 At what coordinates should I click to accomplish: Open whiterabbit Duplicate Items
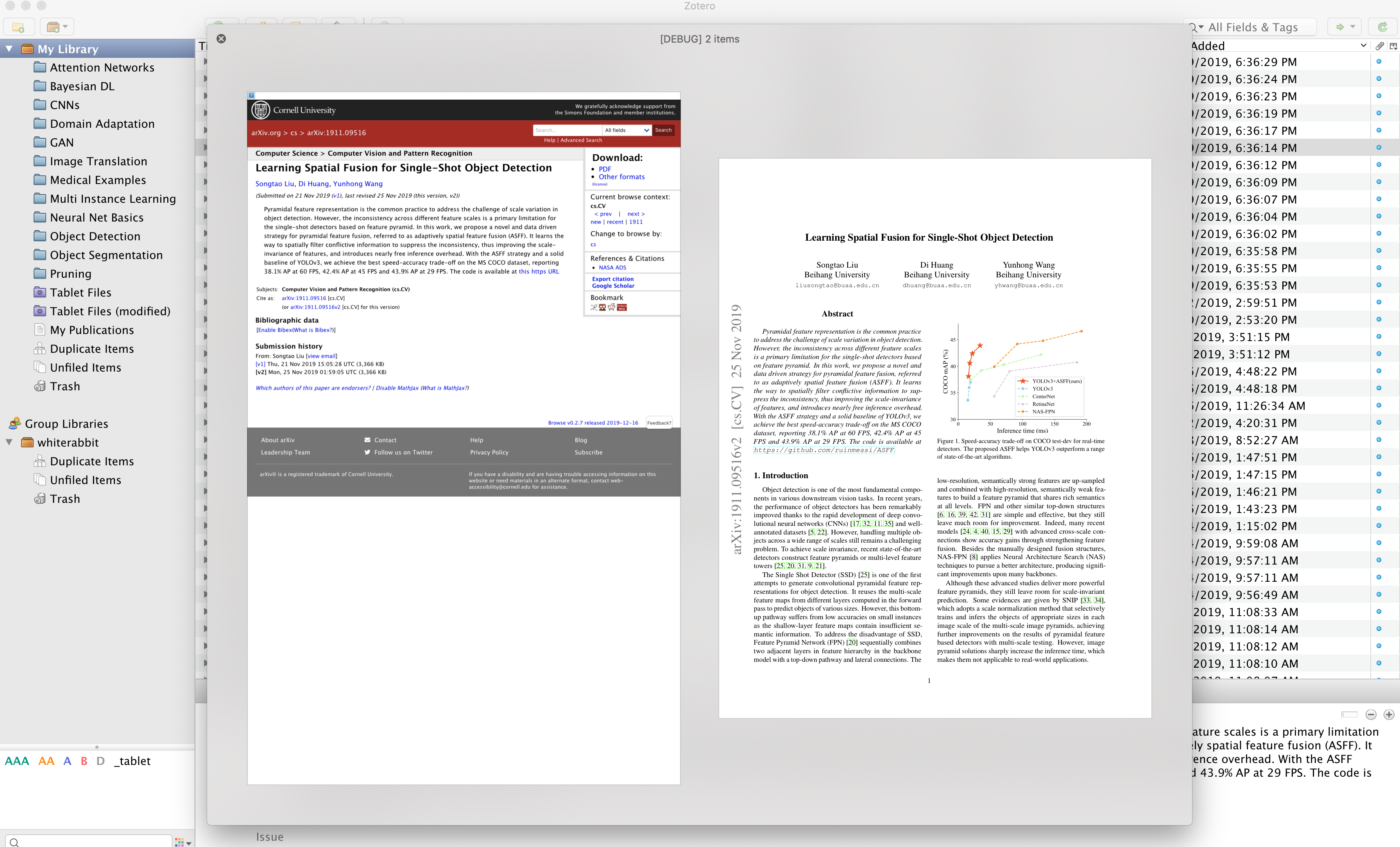92,461
